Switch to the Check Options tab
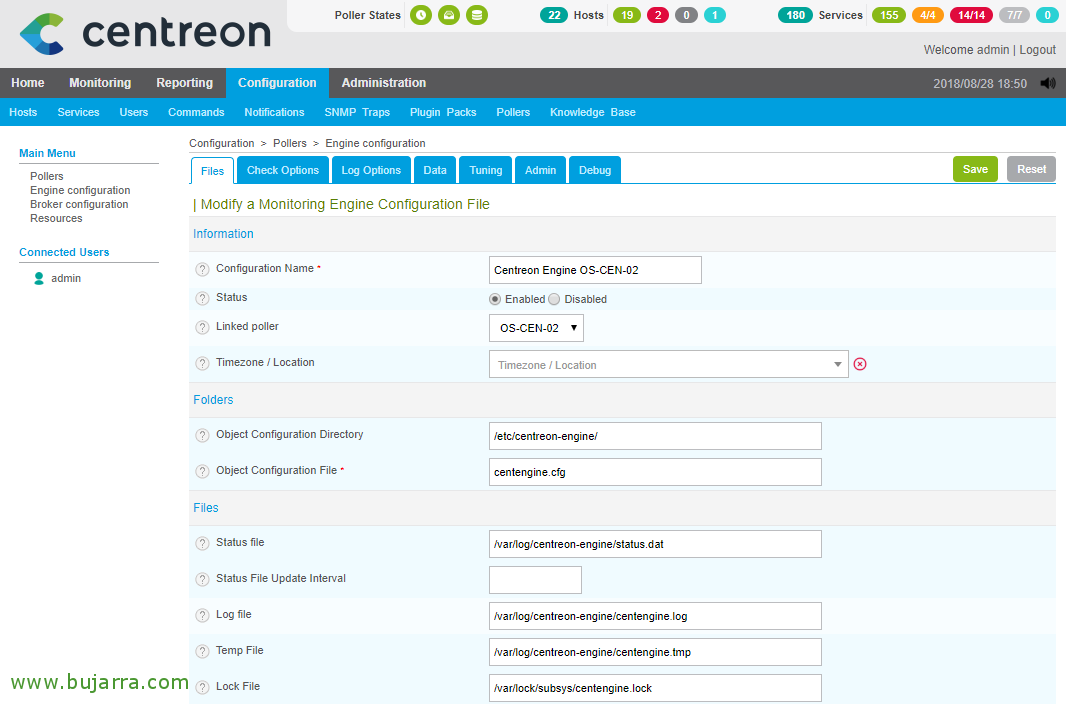1066x704 pixels. (283, 170)
